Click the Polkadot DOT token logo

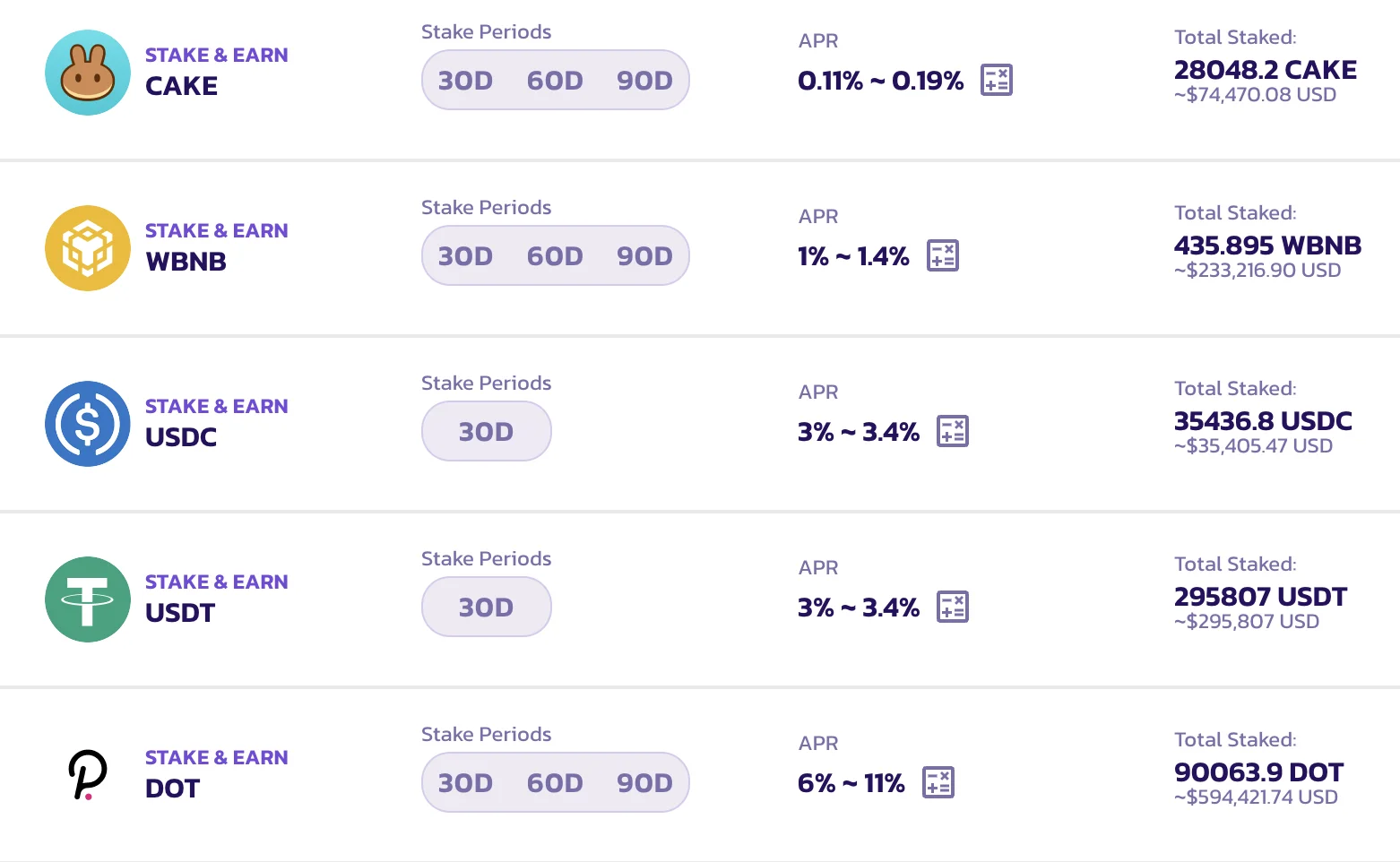pos(88,775)
